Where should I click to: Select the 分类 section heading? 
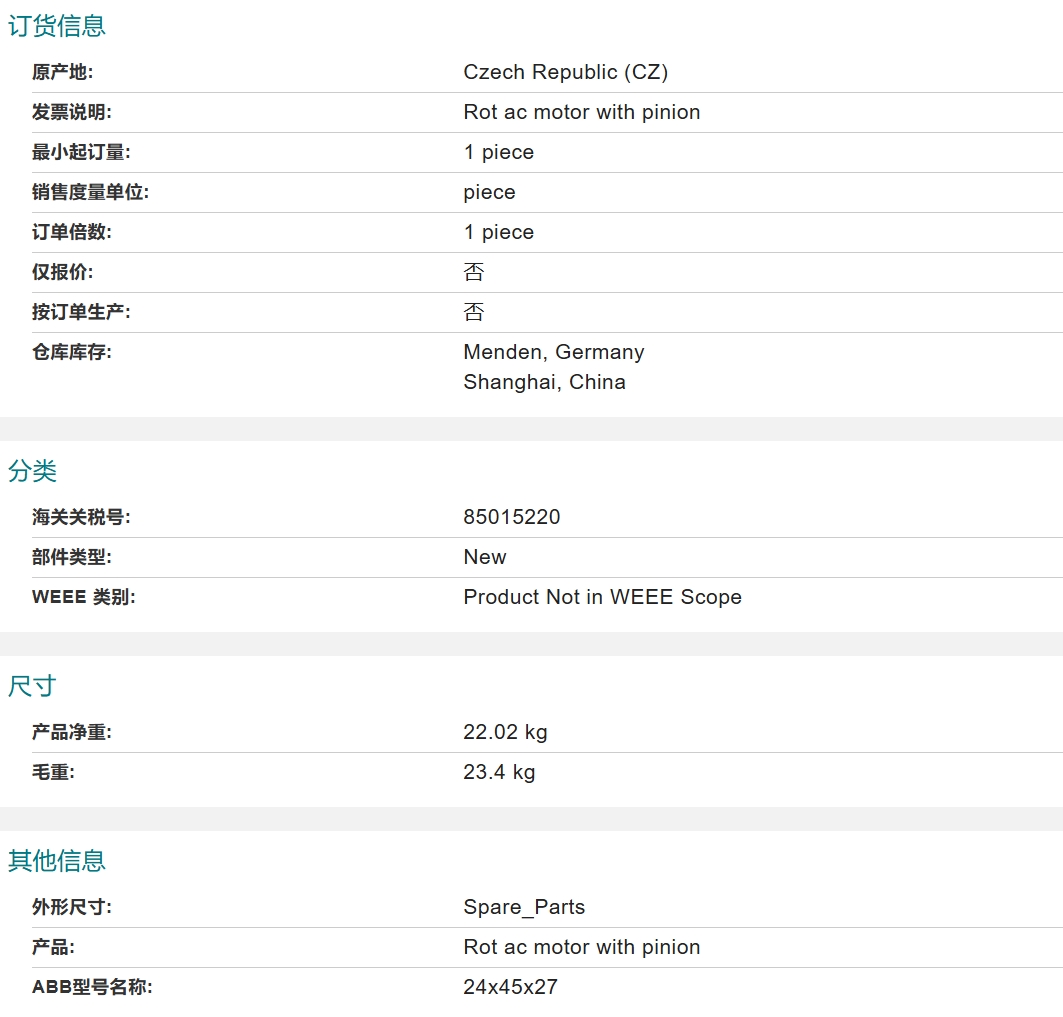point(33,471)
